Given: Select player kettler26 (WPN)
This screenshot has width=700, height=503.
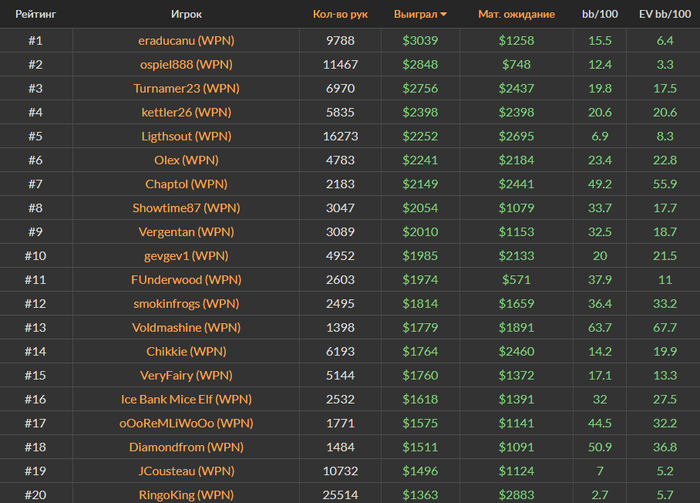Looking at the screenshot, I should coord(185,112).
